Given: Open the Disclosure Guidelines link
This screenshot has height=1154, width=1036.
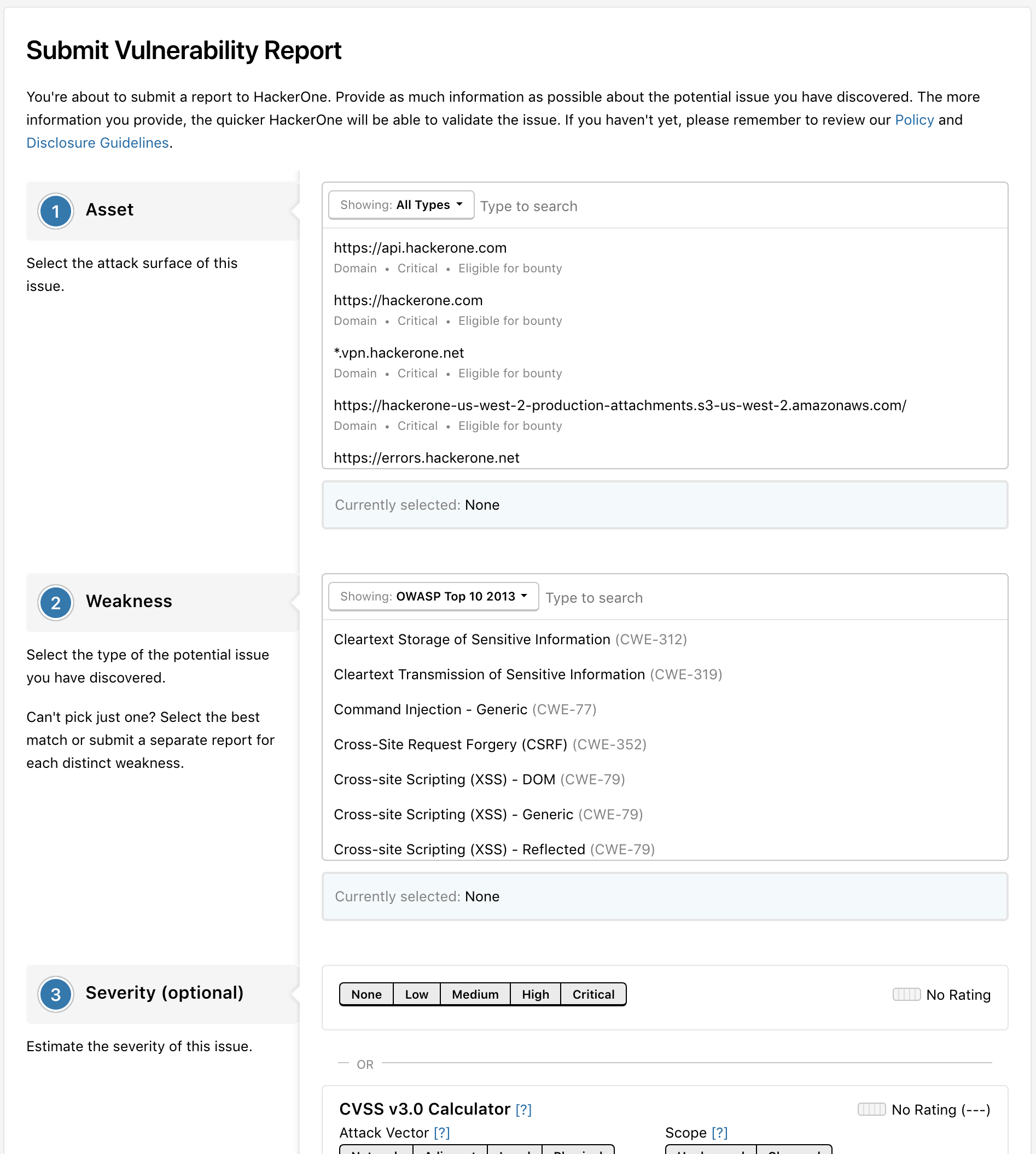Looking at the screenshot, I should pos(97,143).
